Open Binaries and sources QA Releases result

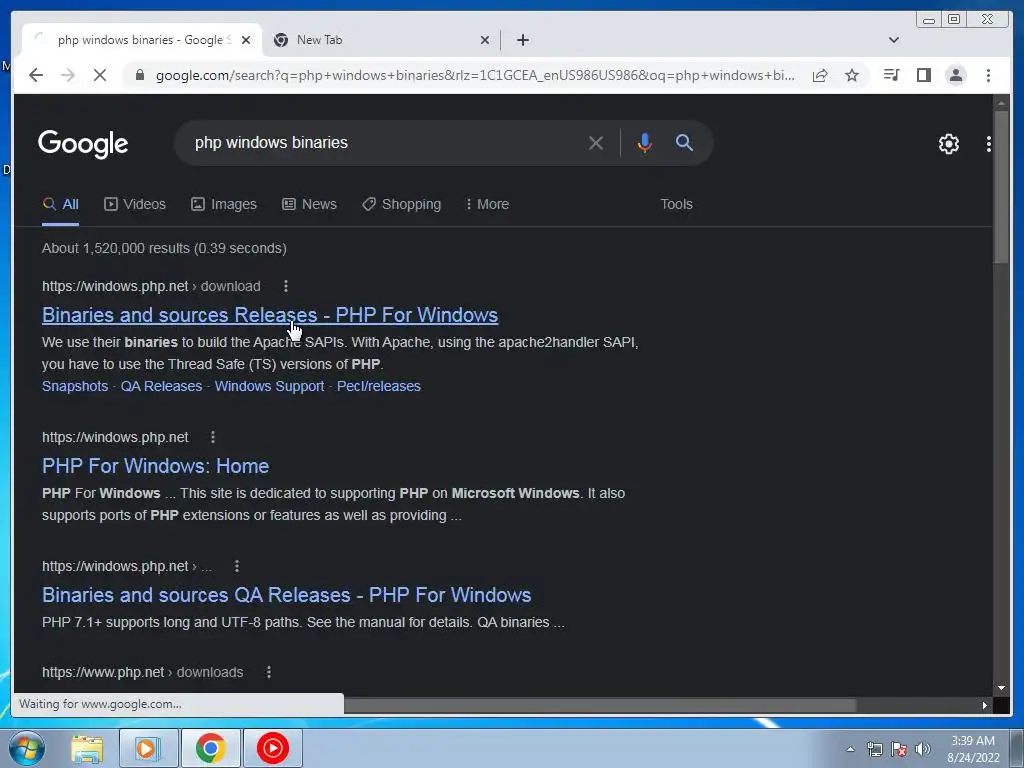click(287, 595)
